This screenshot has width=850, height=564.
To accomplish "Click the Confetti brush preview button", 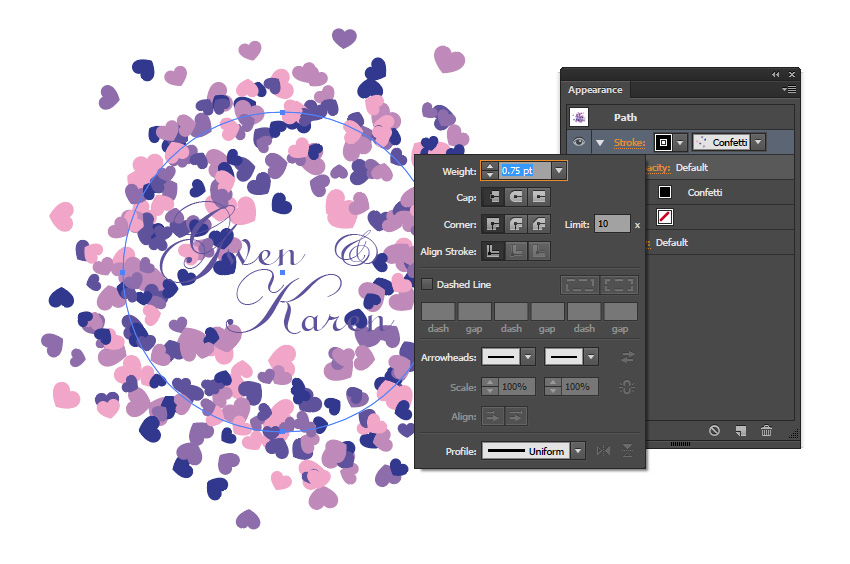I will pos(722,142).
